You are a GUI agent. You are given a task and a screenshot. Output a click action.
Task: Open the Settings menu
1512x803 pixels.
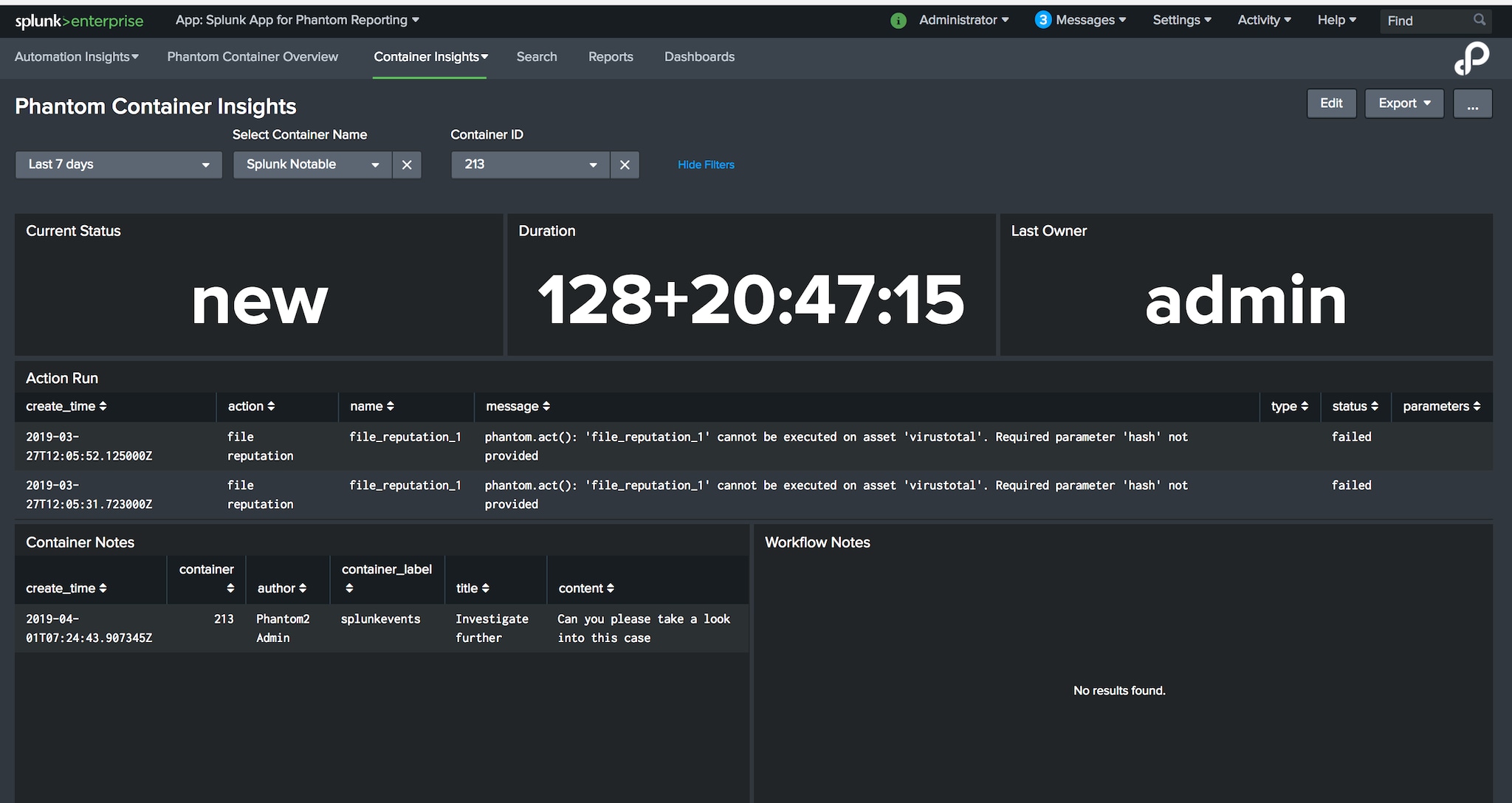pos(1182,20)
